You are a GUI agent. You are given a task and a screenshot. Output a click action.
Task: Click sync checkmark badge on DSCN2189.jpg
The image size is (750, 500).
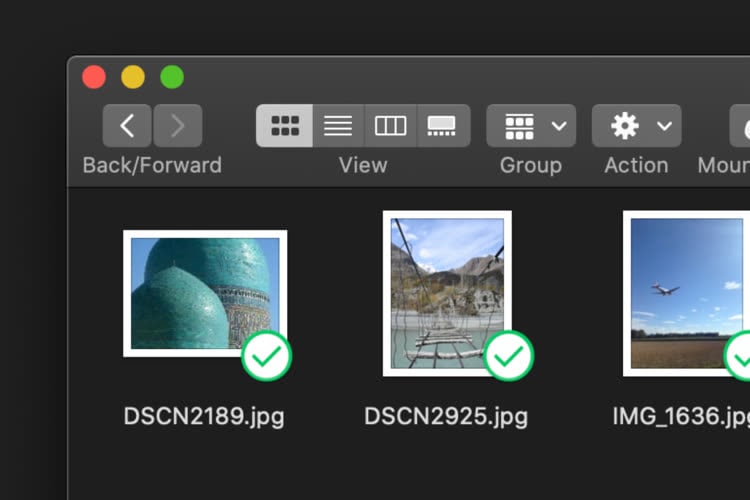(x=266, y=356)
